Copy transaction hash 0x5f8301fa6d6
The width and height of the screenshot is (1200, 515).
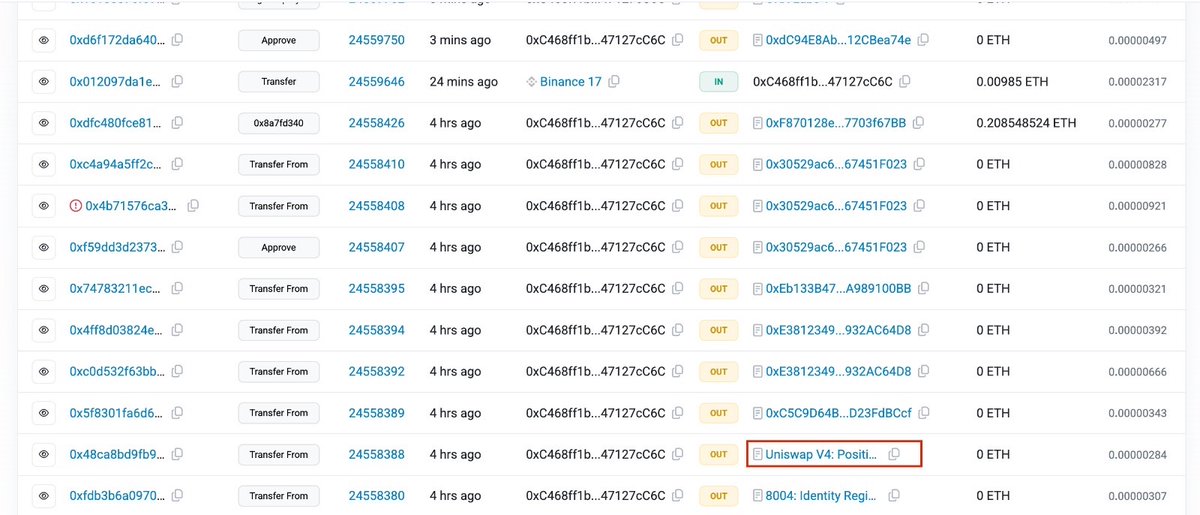pos(177,413)
